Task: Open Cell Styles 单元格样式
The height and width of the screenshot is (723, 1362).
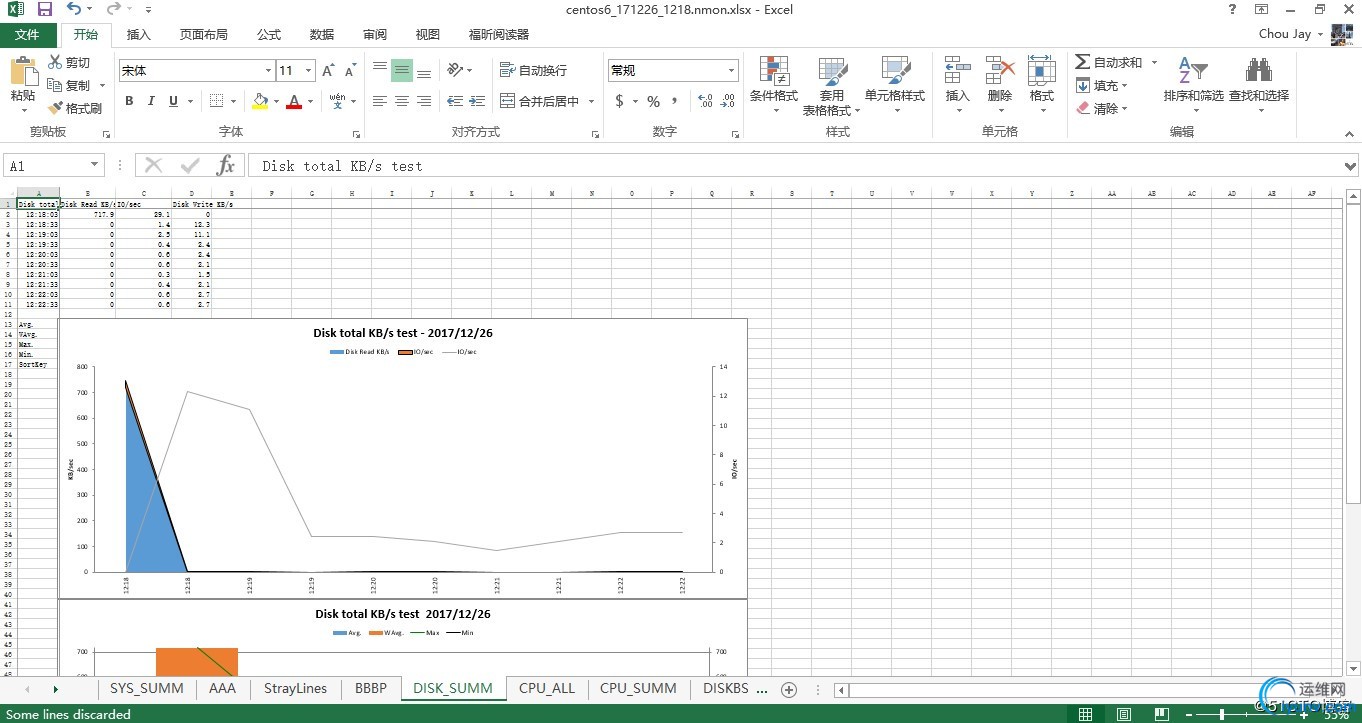Action: (895, 84)
